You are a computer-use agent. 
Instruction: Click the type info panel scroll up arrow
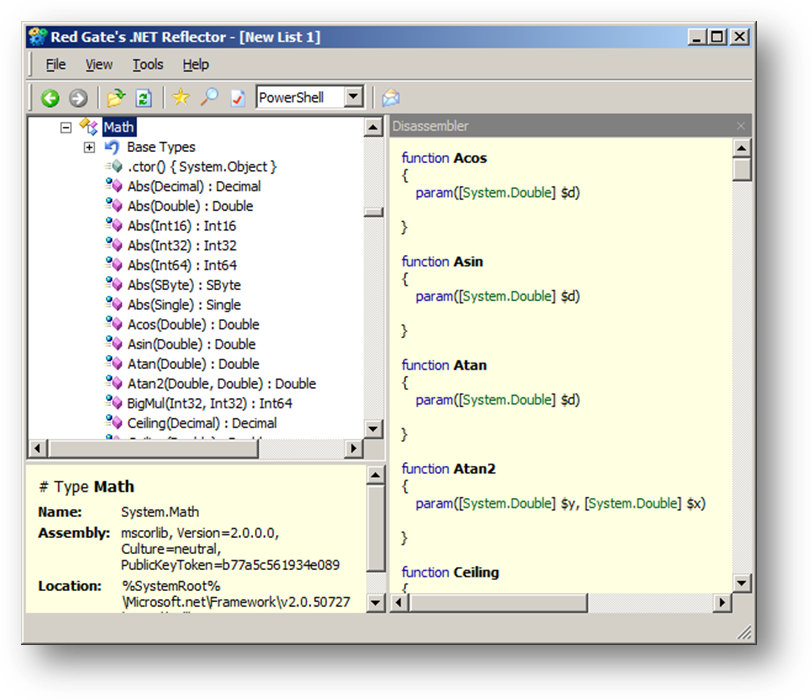tap(375, 475)
